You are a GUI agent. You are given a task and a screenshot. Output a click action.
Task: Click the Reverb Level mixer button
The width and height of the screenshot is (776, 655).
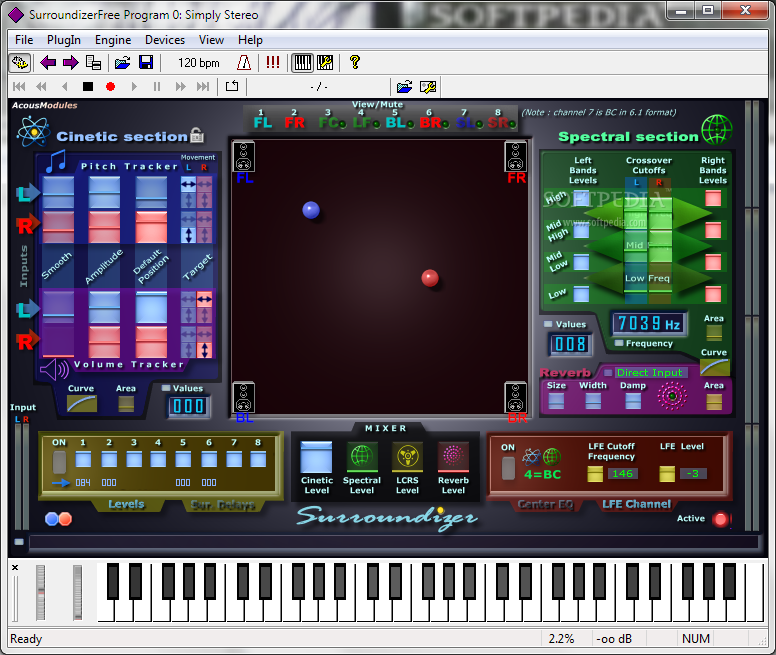point(453,456)
